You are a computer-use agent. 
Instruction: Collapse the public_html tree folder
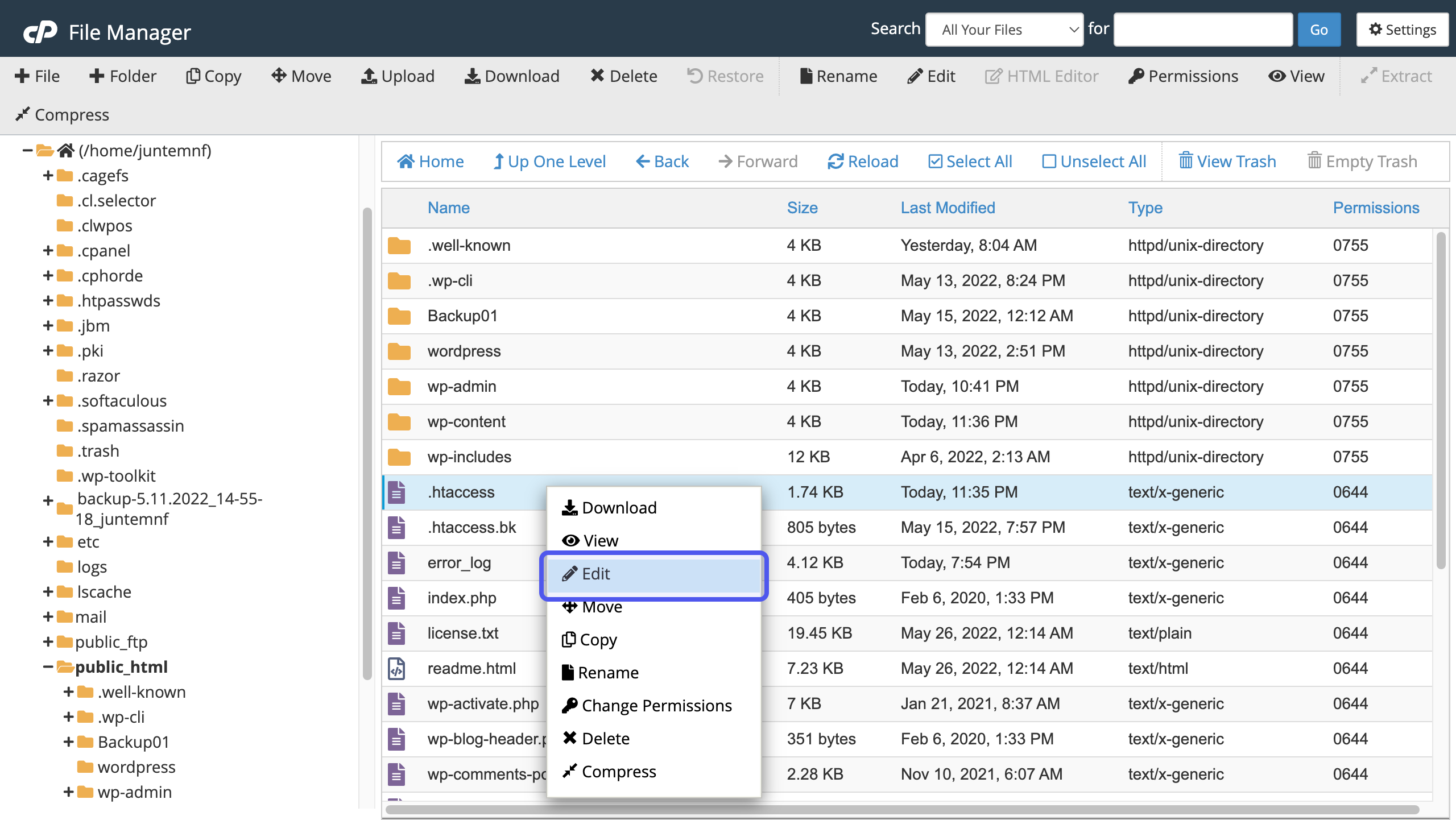point(48,667)
